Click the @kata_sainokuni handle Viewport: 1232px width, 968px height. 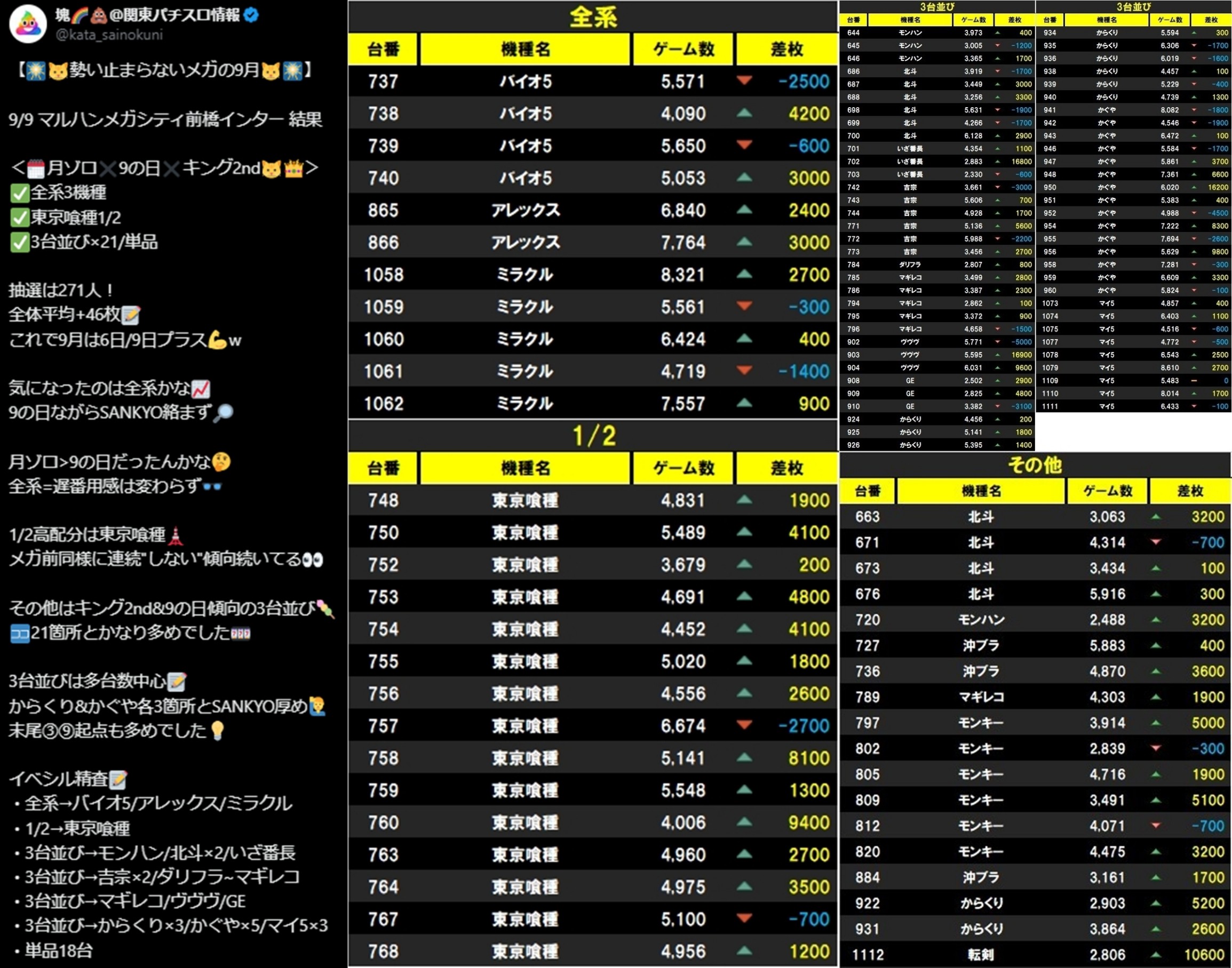109,35
